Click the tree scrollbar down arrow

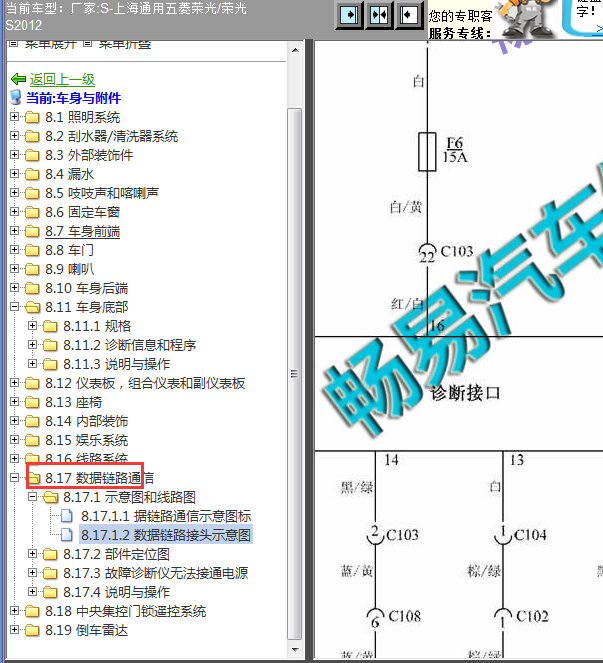point(295,649)
